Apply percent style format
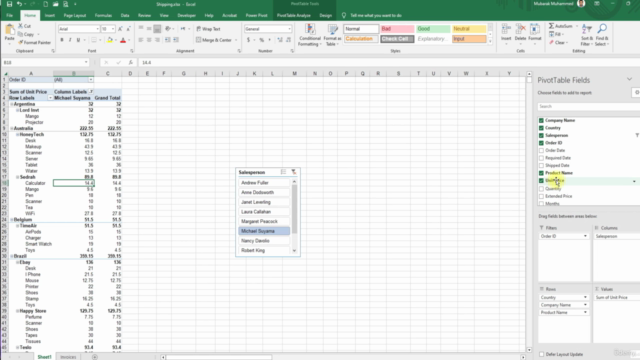Image resolution: width=640 pixels, height=360 pixels. 262,40
